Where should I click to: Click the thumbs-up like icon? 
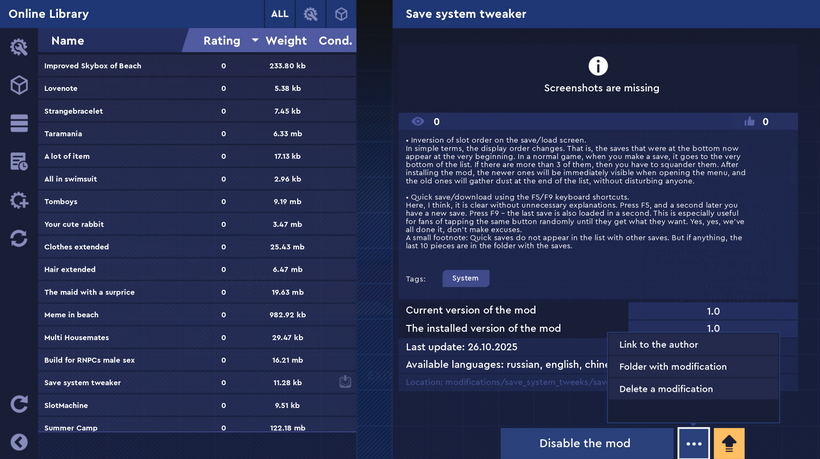[749, 122]
